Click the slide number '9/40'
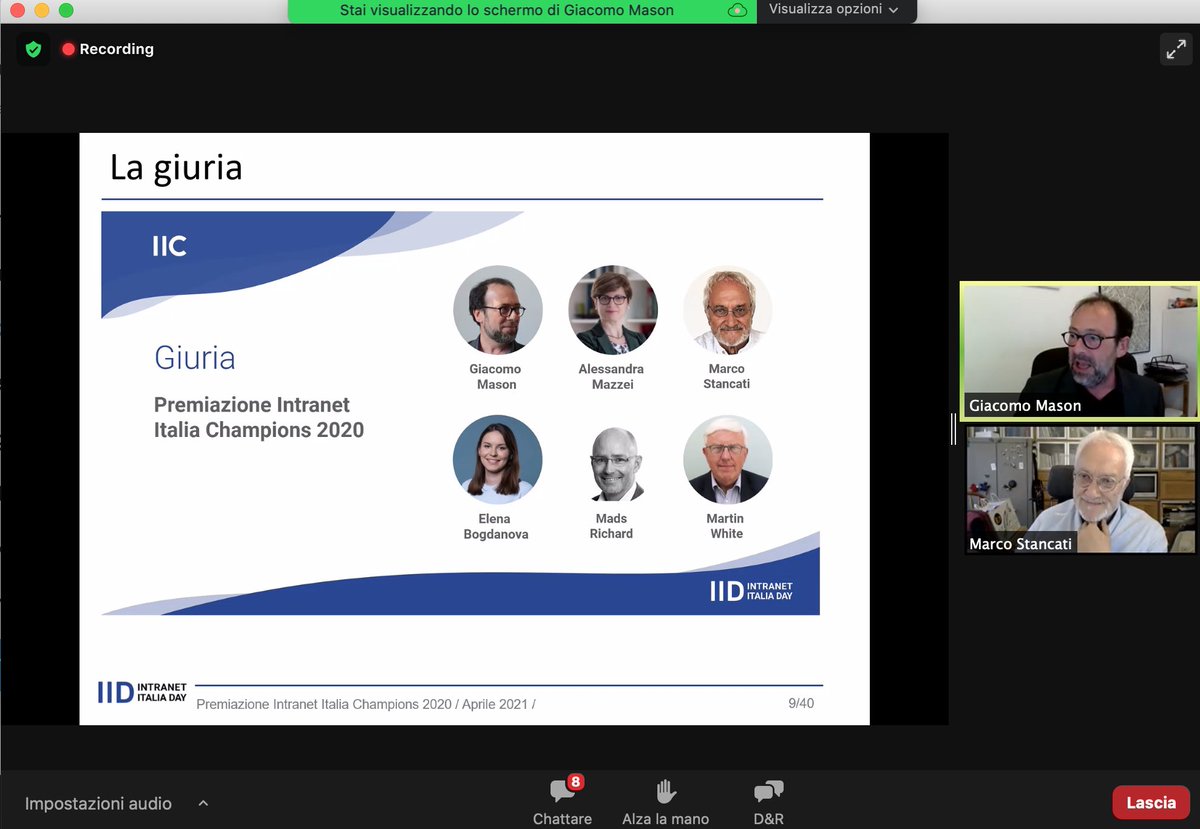 pyautogui.click(x=801, y=703)
